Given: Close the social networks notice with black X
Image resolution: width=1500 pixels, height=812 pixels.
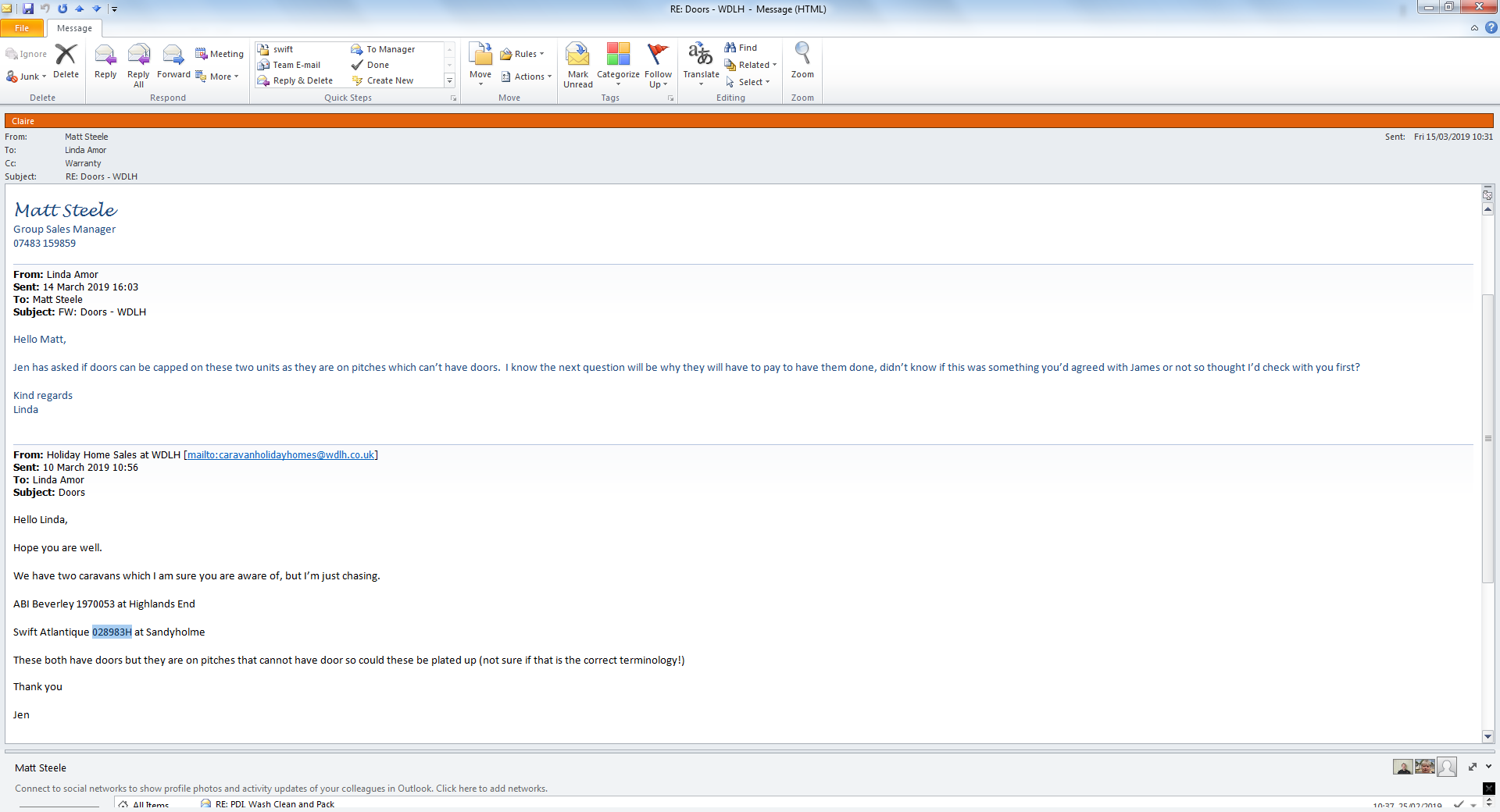Looking at the screenshot, I should click(1489, 789).
